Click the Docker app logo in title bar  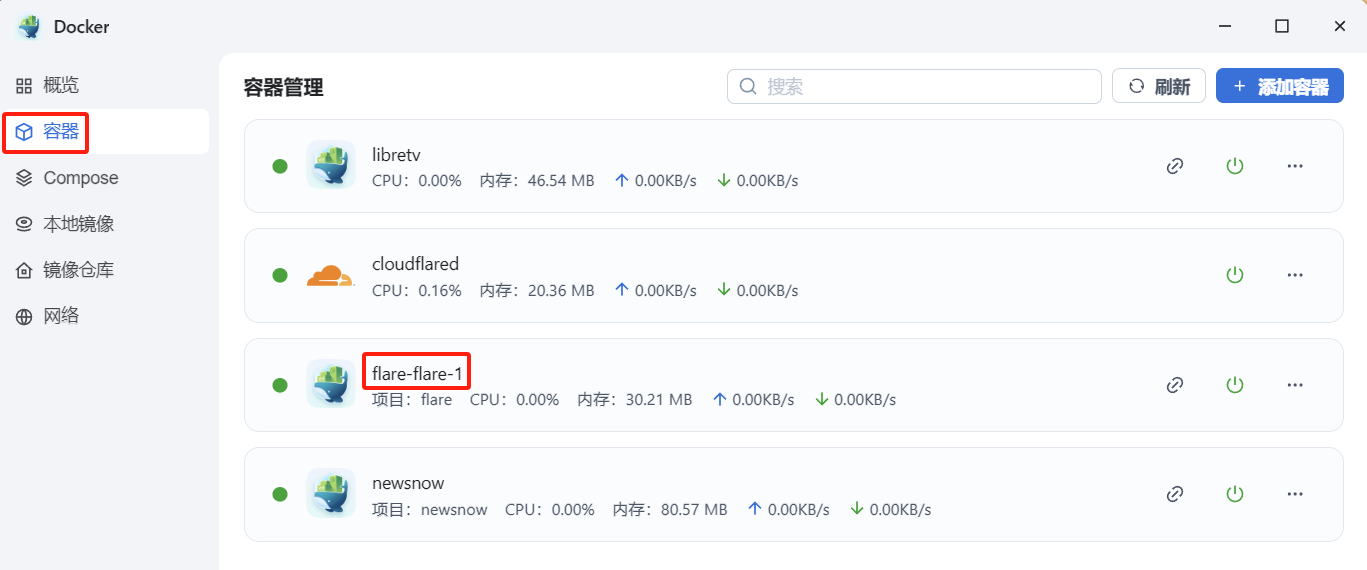coord(28,27)
